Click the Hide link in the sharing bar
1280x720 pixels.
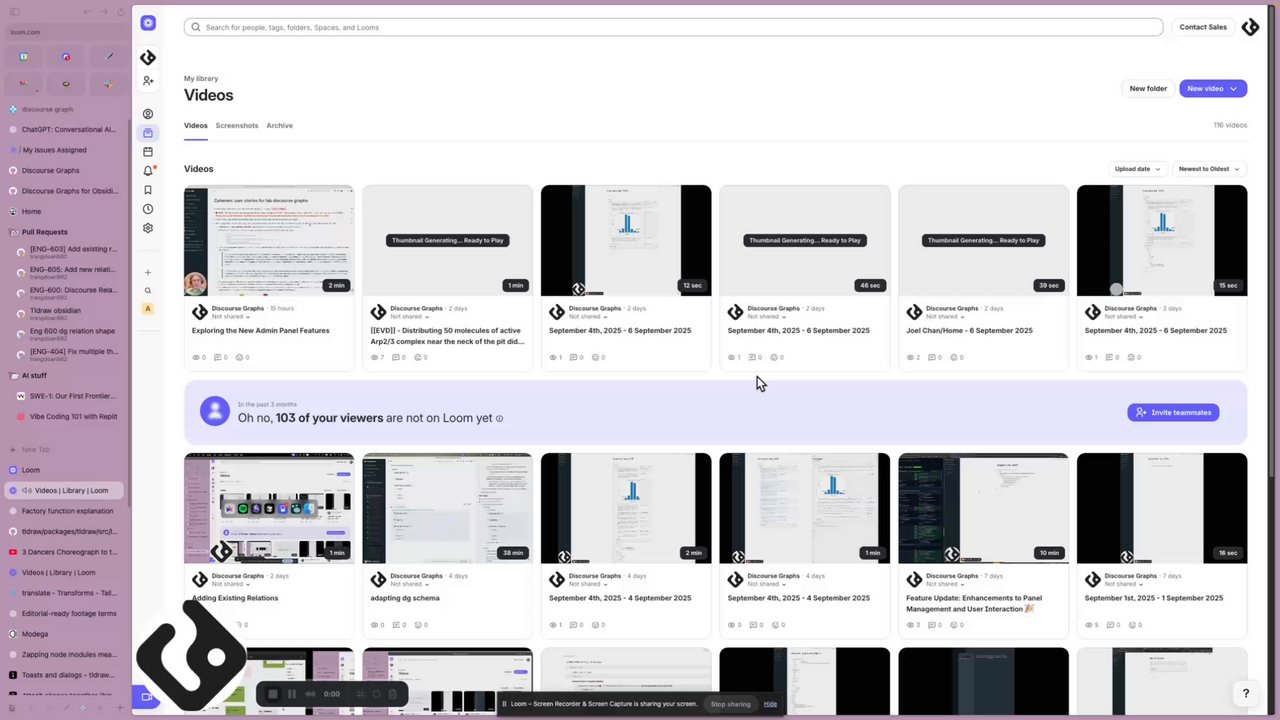click(770, 704)
